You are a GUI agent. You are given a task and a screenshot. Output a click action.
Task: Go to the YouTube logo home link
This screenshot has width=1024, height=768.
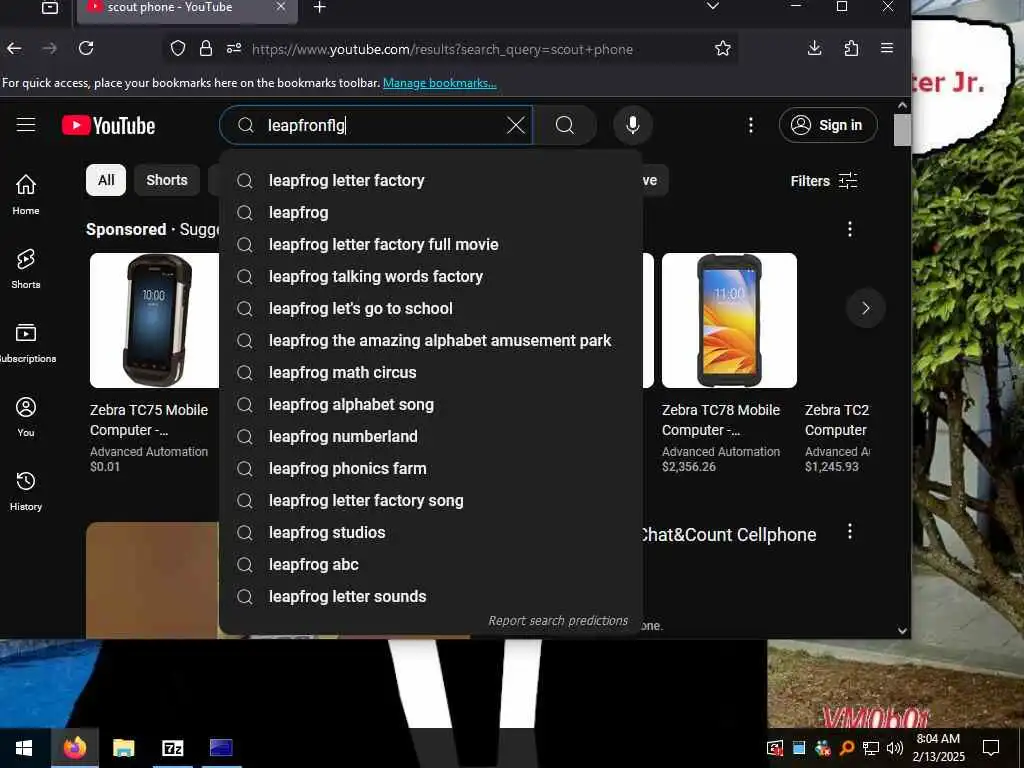(x=108, y=125)
